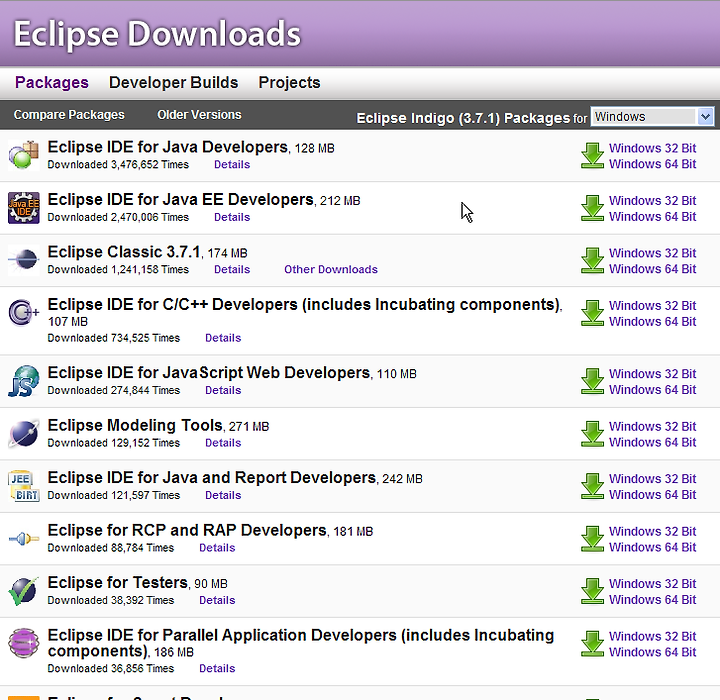The image size is (720, 700).
Task: Click the Java and Report Developers BIRT icon
Action: [x=23, y=485]
